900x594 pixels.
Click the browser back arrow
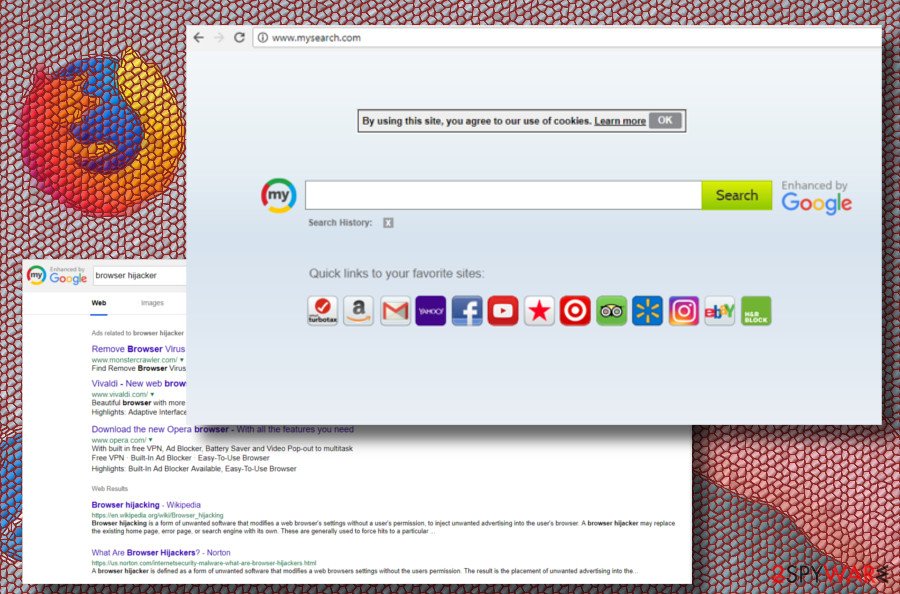pos(199,38)
